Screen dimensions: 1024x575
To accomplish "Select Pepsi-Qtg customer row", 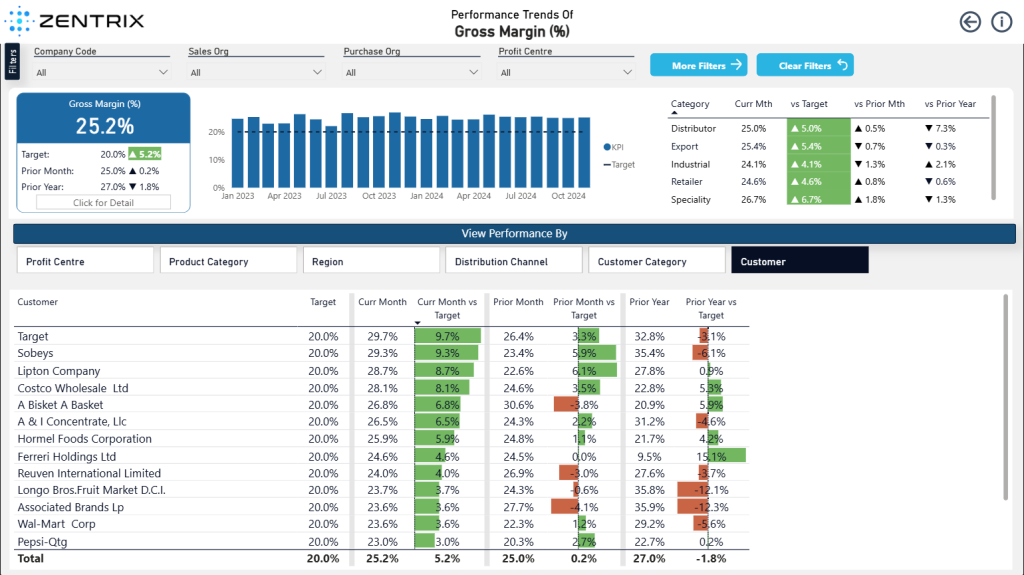I will point(381,541).
